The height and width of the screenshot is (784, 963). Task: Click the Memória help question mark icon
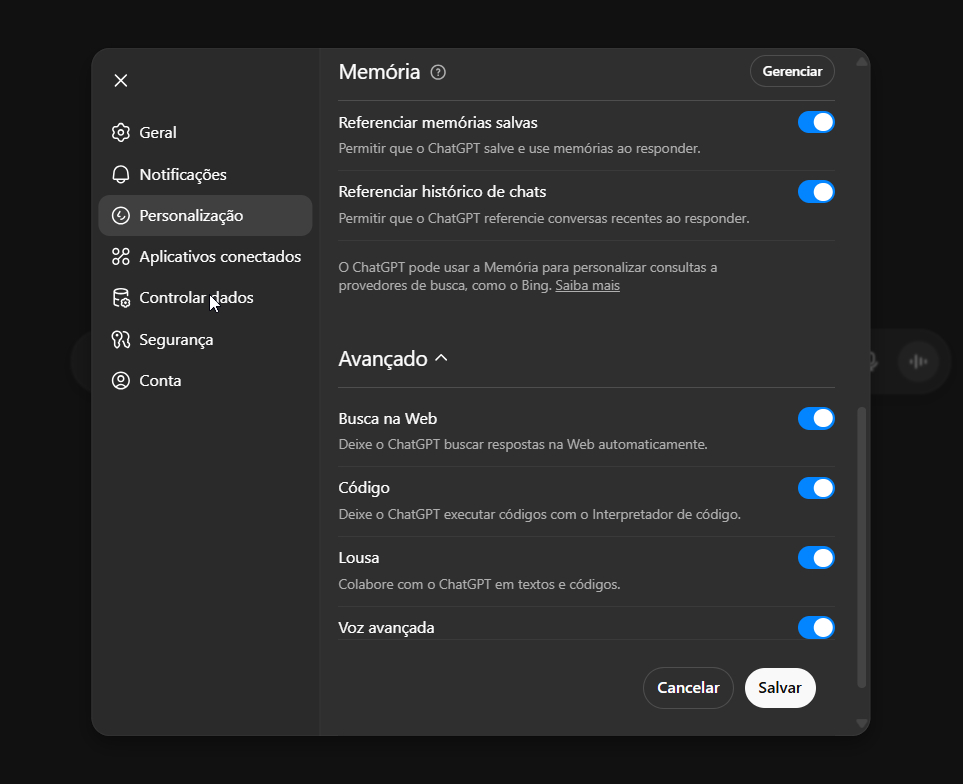437,71
